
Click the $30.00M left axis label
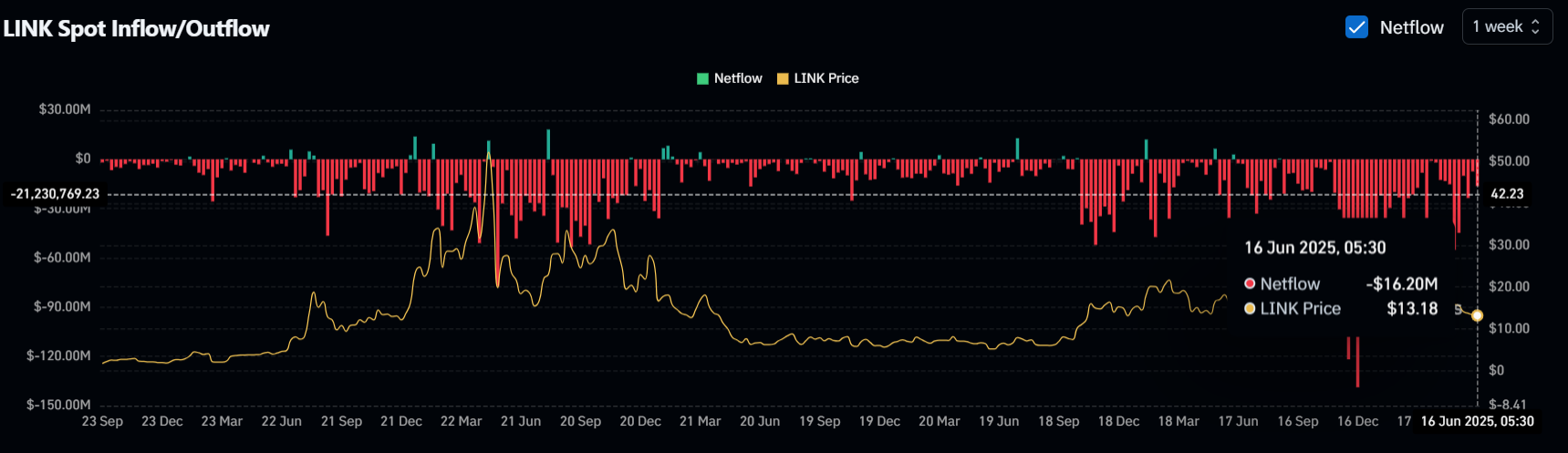tap(65, 109)
